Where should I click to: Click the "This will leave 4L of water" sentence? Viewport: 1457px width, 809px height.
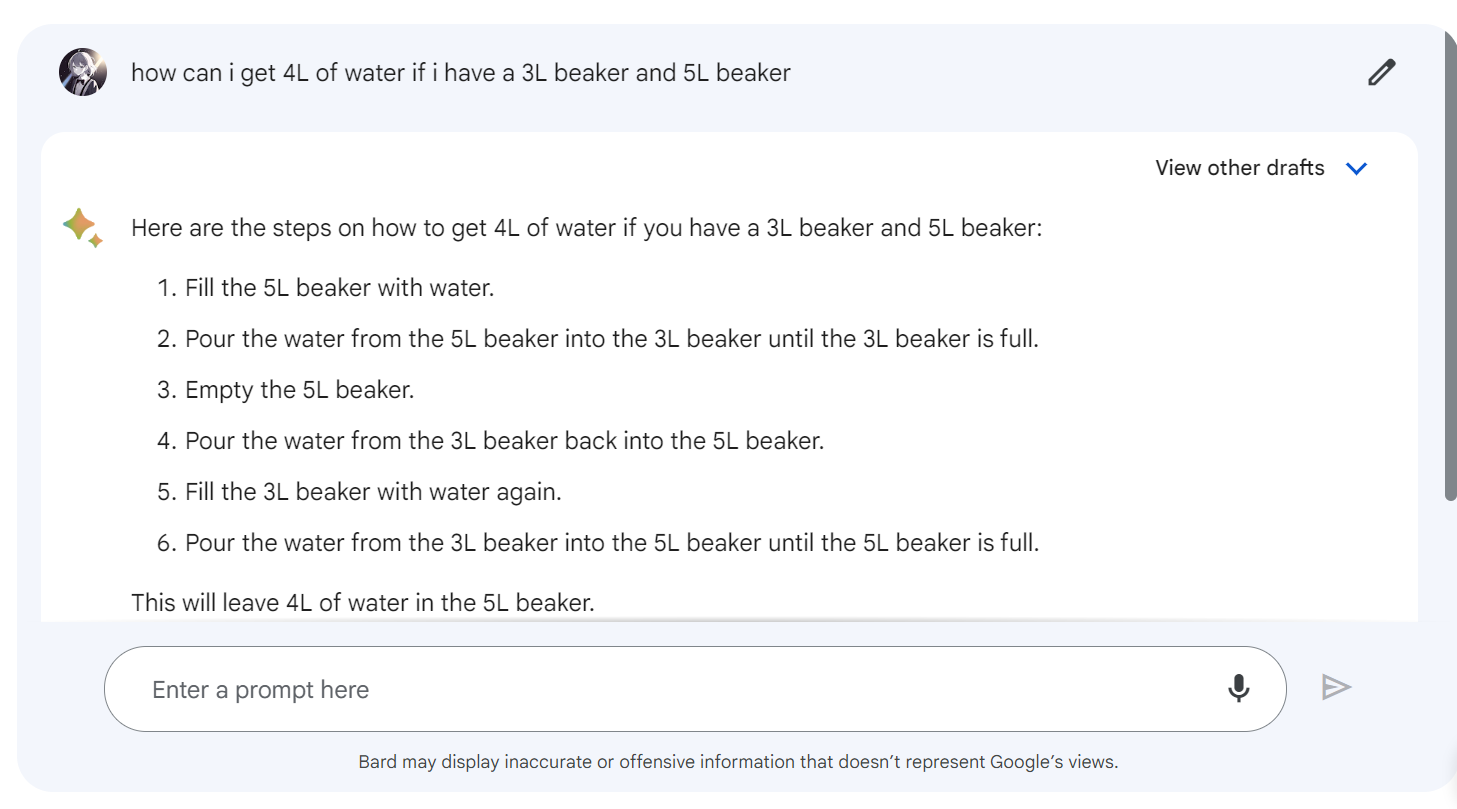(363, 602)
